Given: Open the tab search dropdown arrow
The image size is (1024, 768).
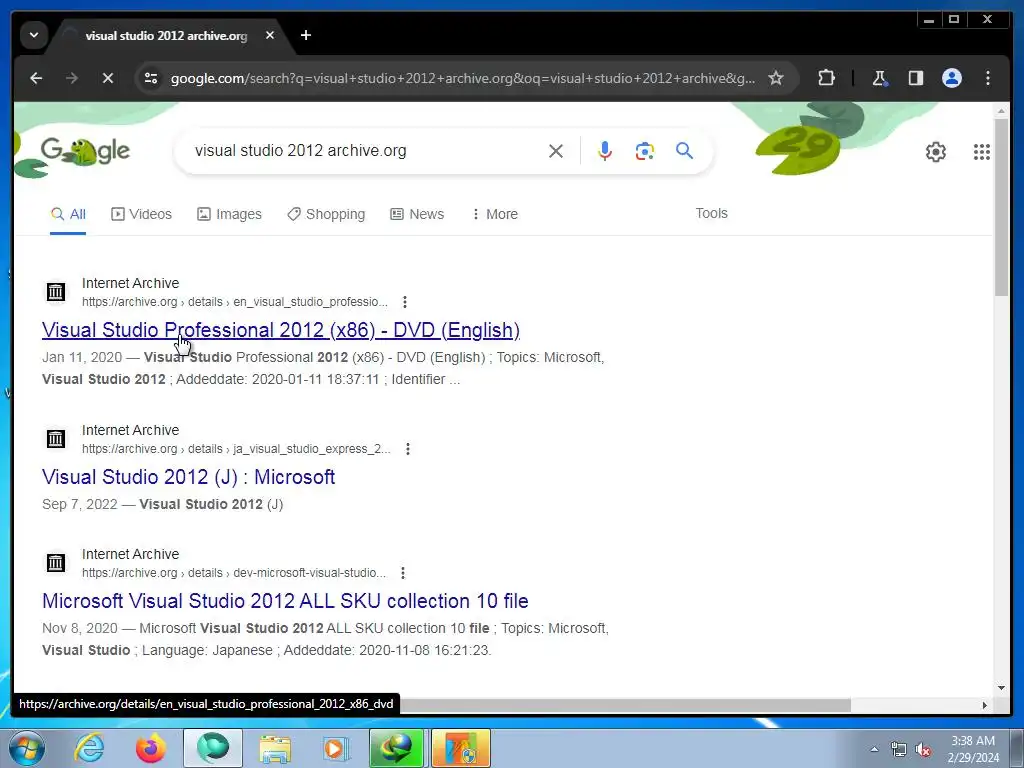Looking at the screenshot, I should click(x=34, y=35).
